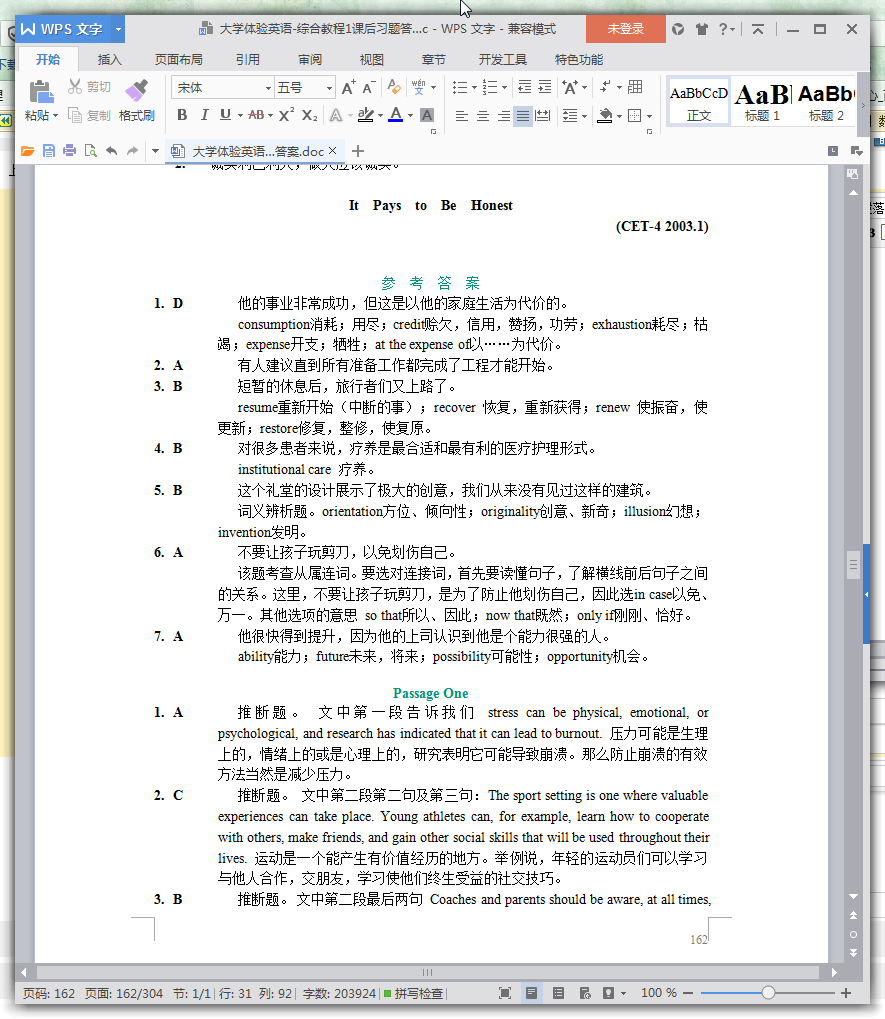Save the document with the disk icon
Viewport: 885px width, 1019px height.
click(49, 151)
